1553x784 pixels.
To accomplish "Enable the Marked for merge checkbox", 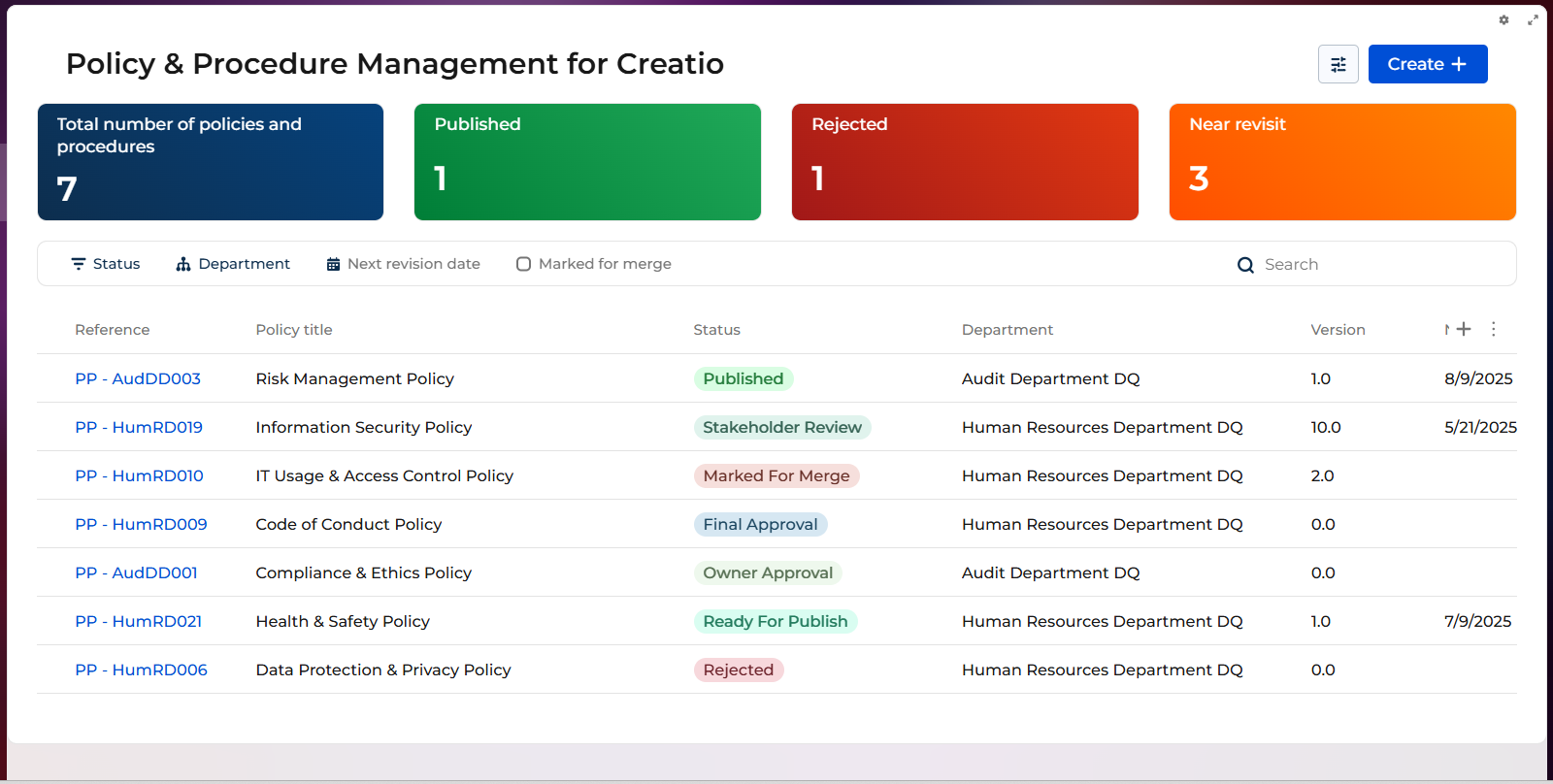I will click(523, 264).
